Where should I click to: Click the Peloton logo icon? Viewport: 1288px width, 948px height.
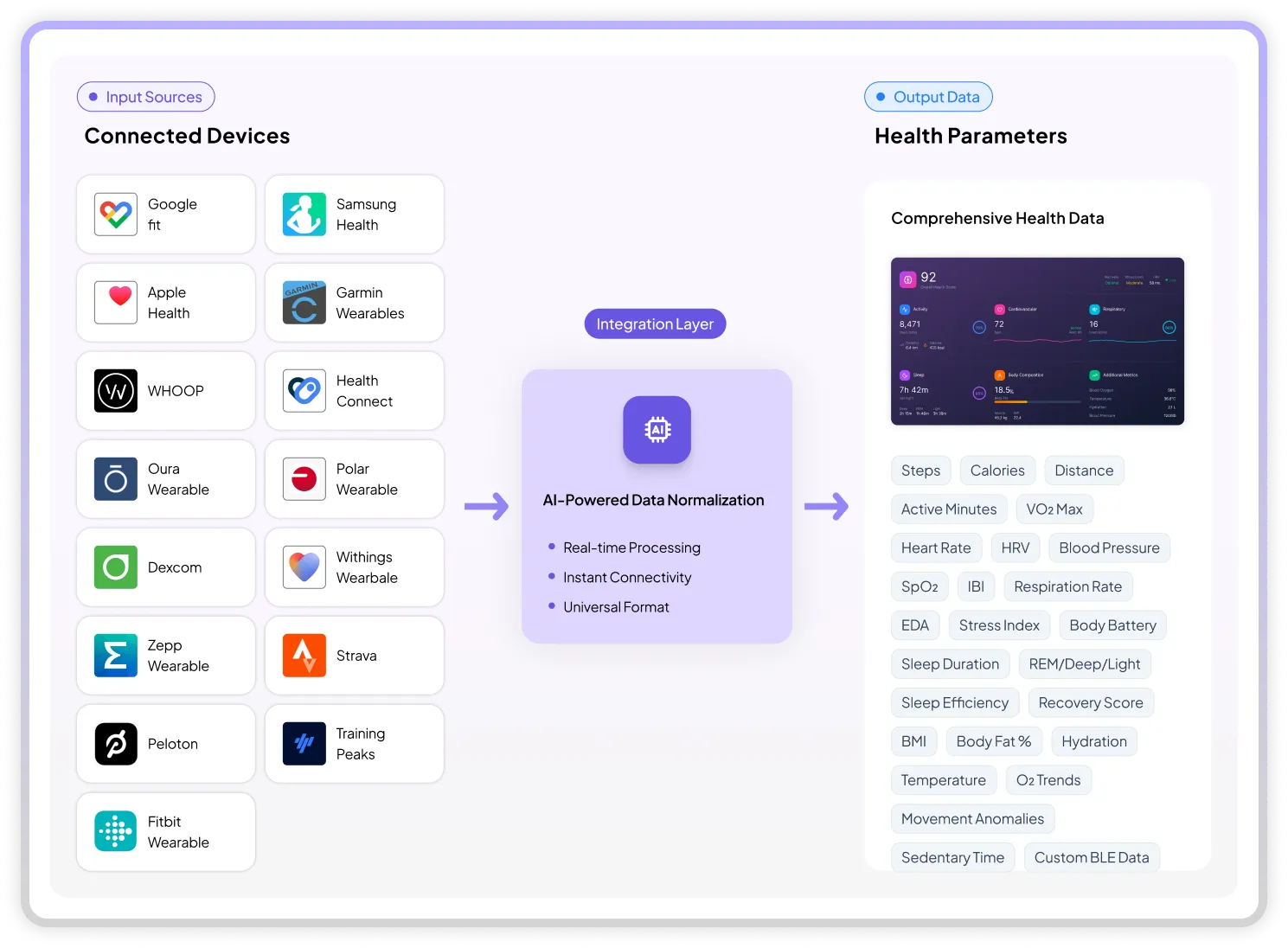[116, 744]
